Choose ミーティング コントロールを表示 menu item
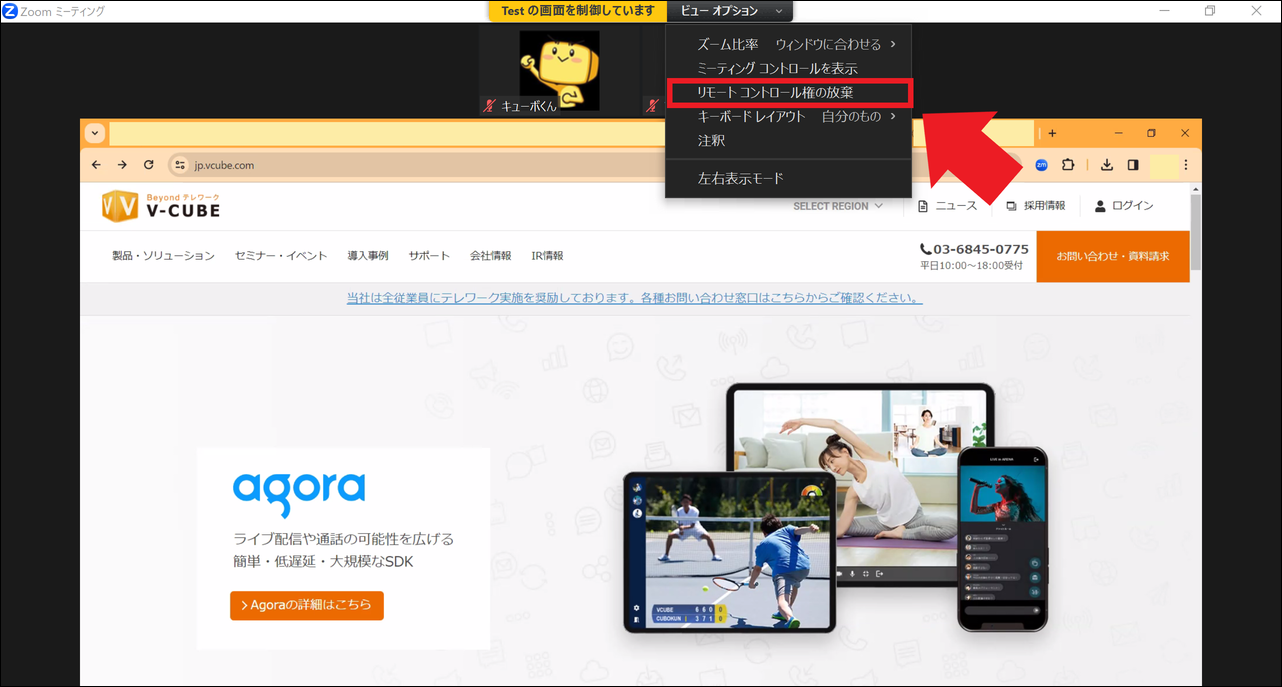 (x=789, y=68)
